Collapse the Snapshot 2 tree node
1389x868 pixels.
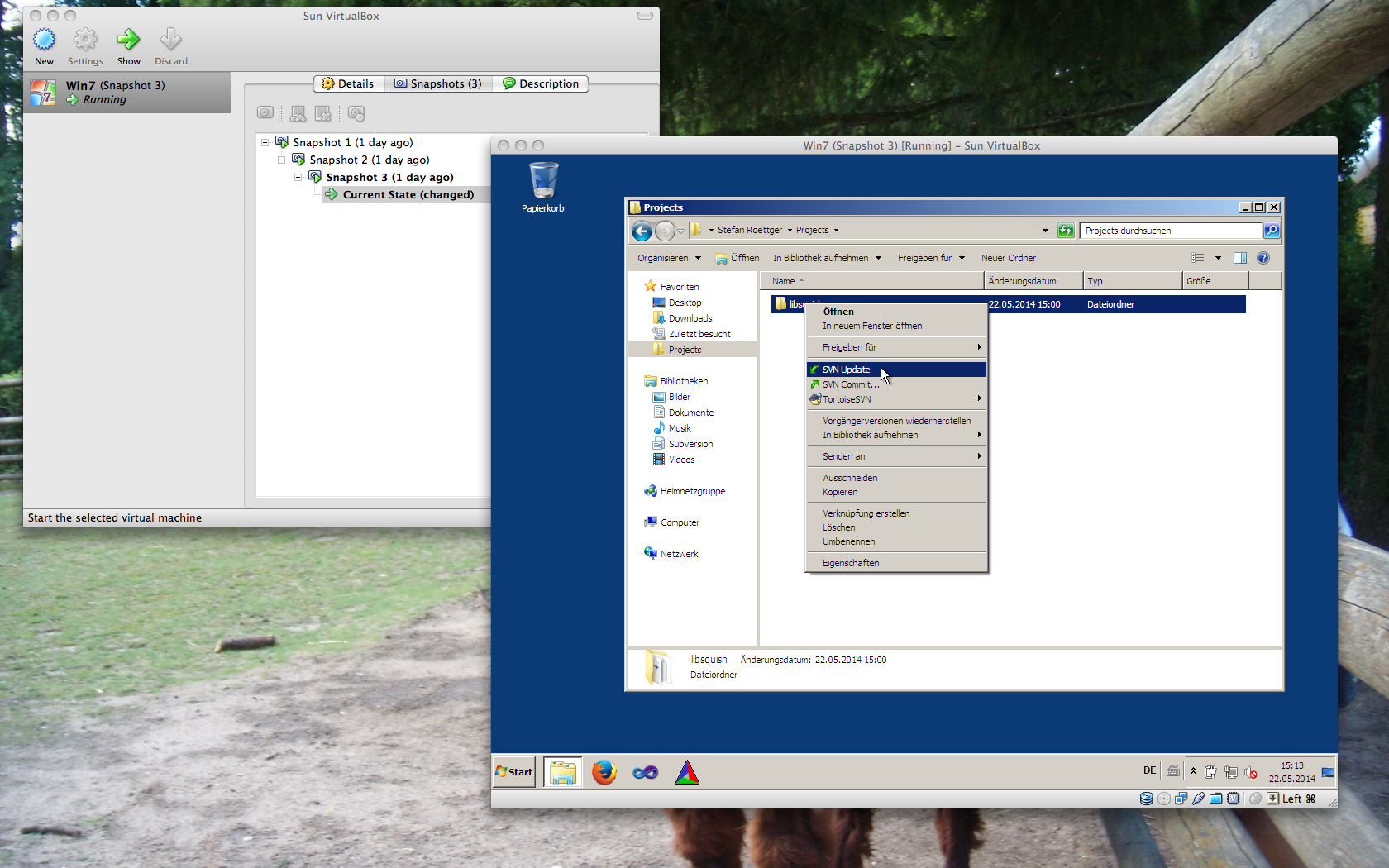pos(282,160)
